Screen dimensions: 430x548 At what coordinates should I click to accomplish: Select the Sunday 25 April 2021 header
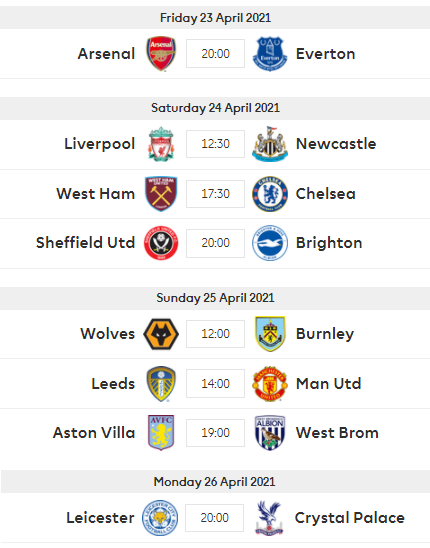(x=215, y=298)
